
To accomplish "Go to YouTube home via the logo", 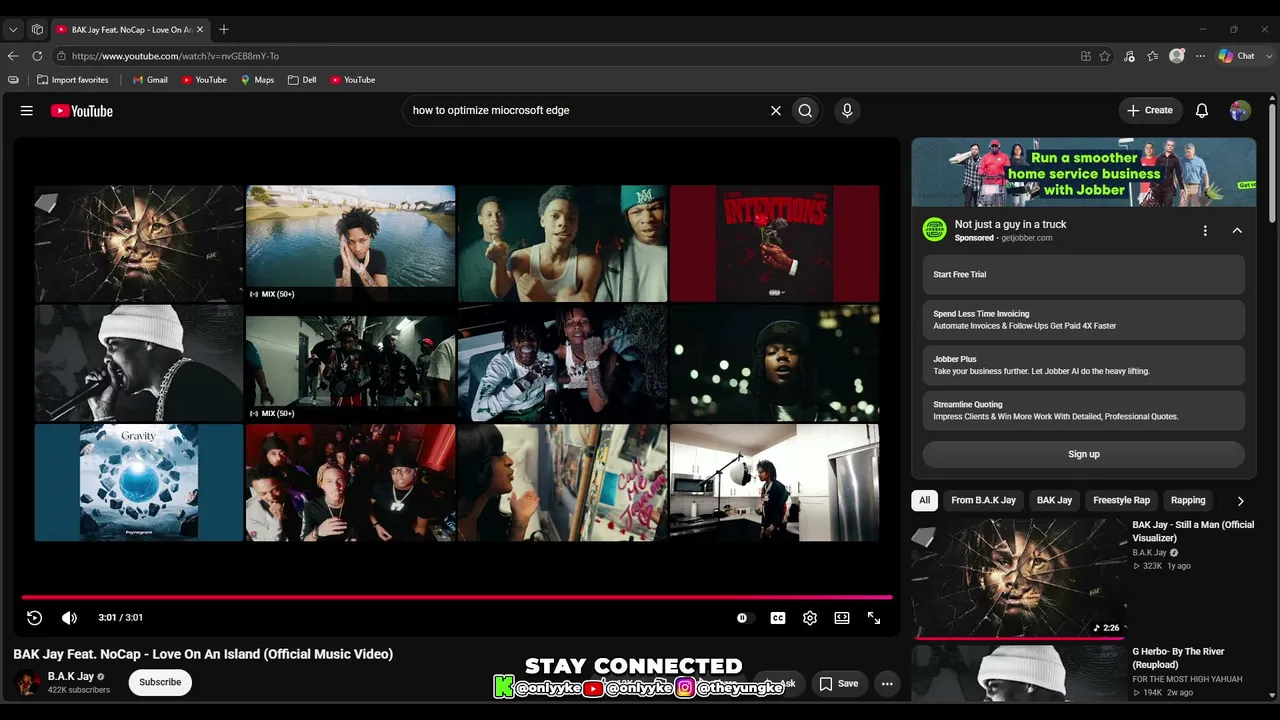I will coord(82,111).
